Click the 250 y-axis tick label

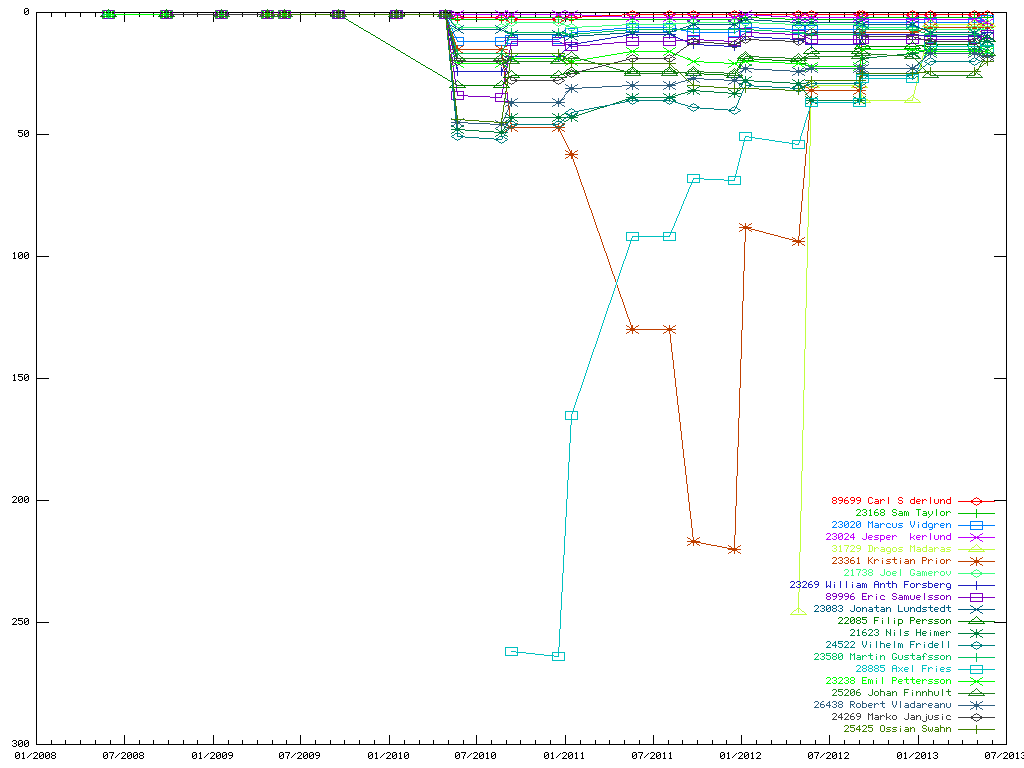[20, 622]
